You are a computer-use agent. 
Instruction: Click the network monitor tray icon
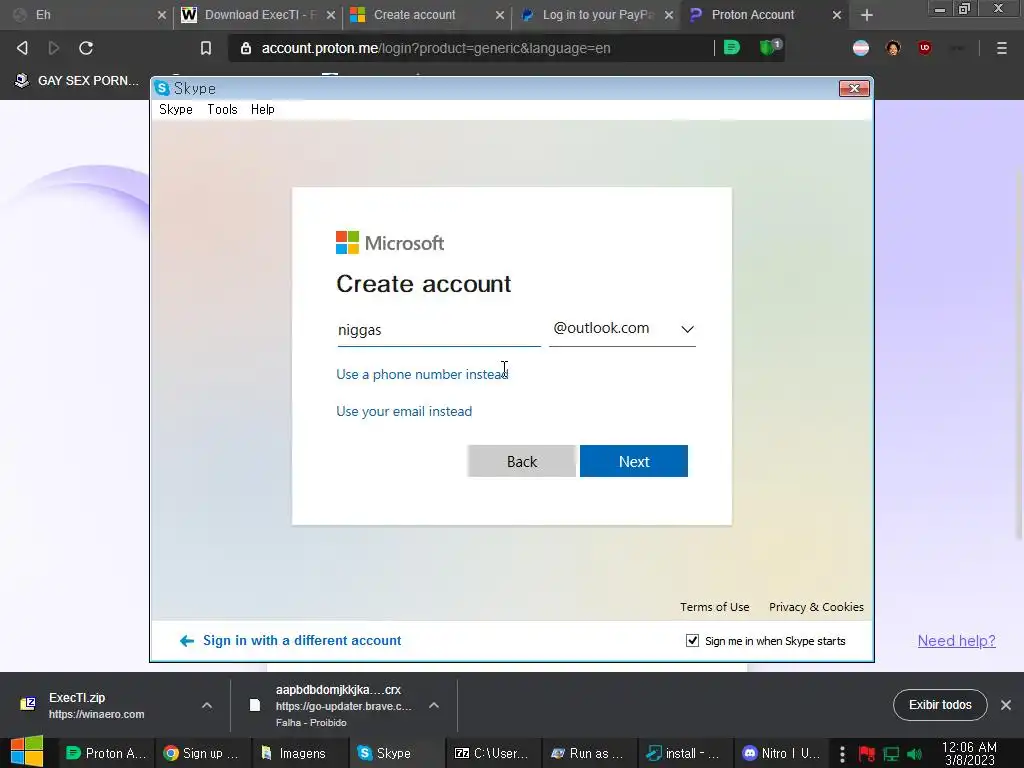[891, 754]
